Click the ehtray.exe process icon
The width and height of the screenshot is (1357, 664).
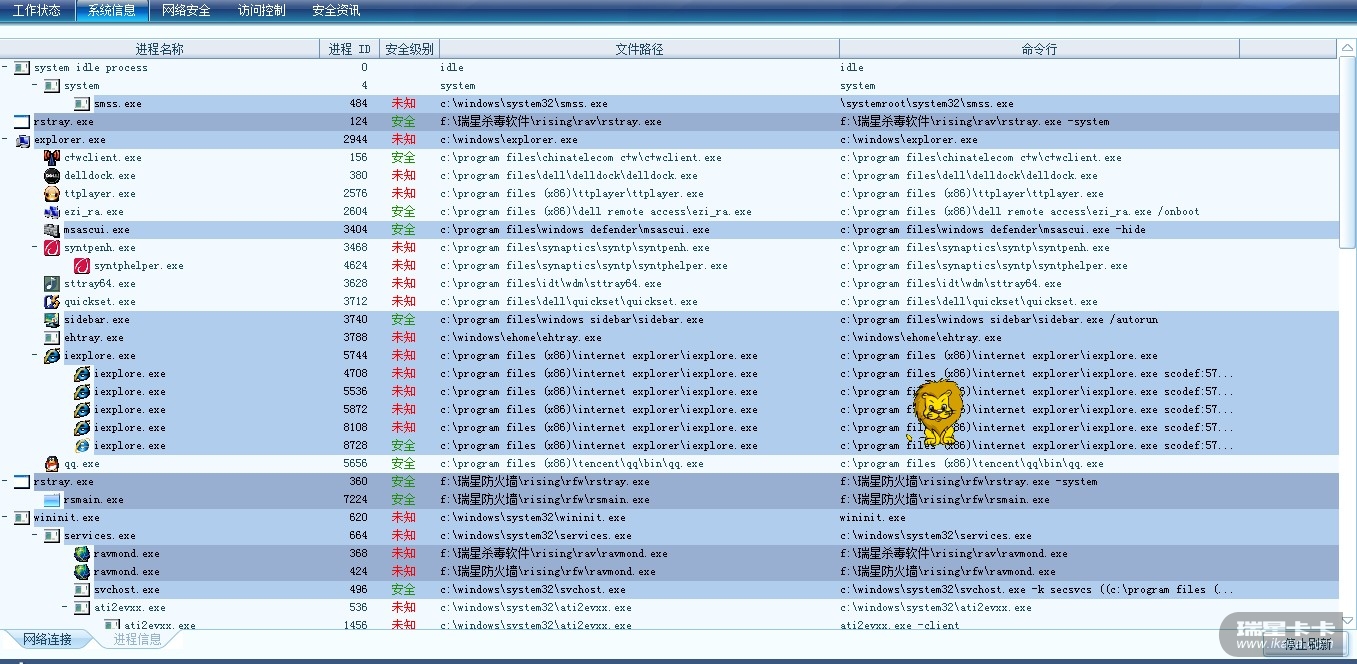(x=52, y=338)
